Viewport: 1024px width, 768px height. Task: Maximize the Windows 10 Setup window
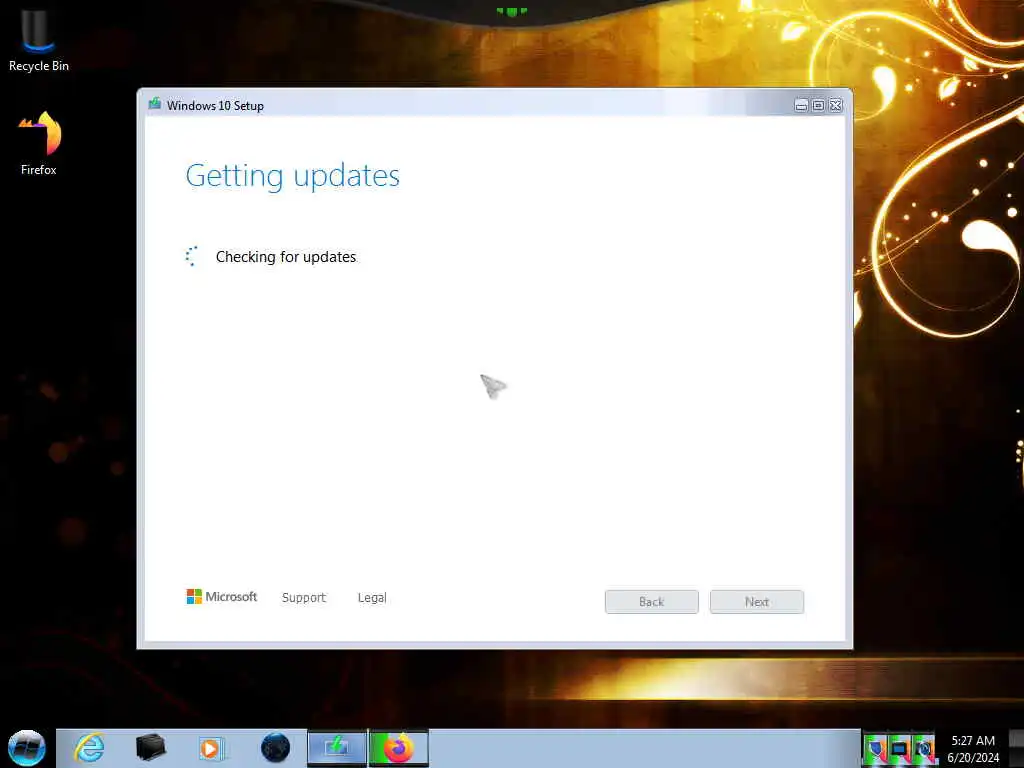(x=818, y=105)
